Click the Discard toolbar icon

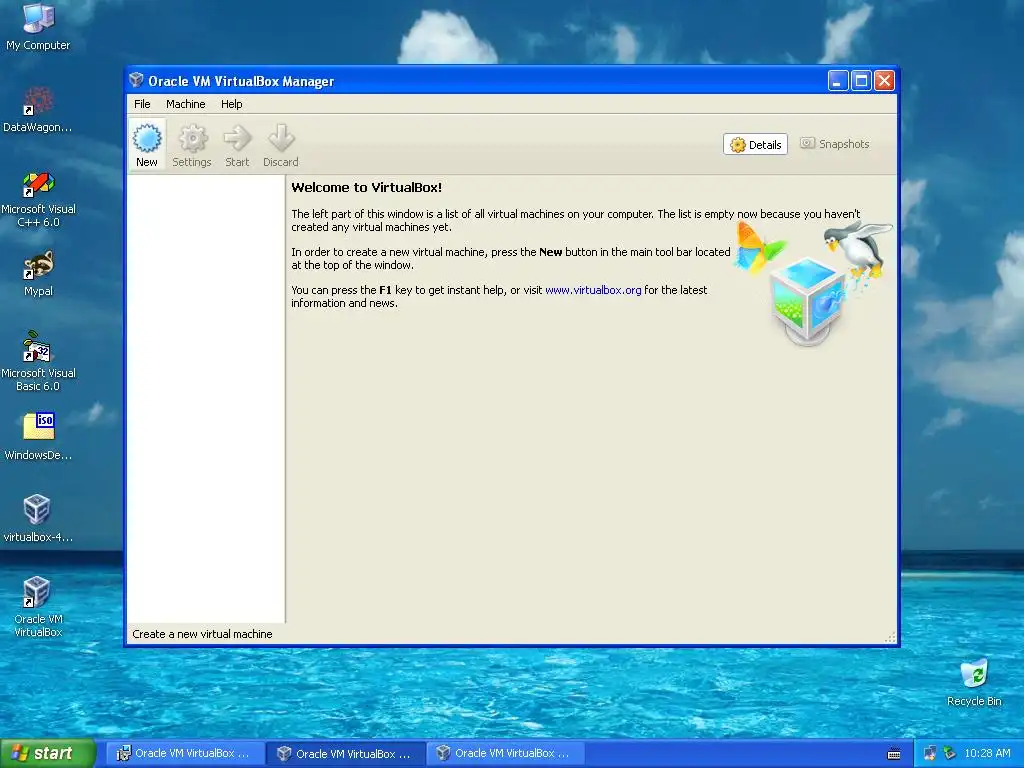click(x=281, y=144)
